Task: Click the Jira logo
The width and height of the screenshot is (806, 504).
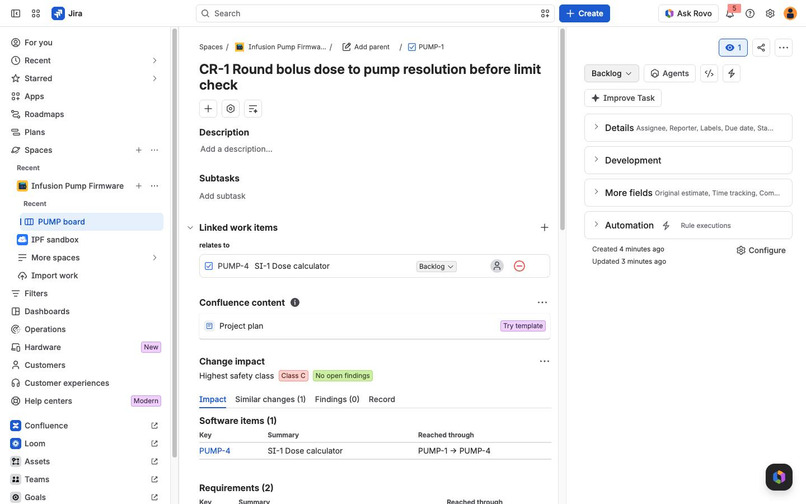Action: (x=67, y=13)
